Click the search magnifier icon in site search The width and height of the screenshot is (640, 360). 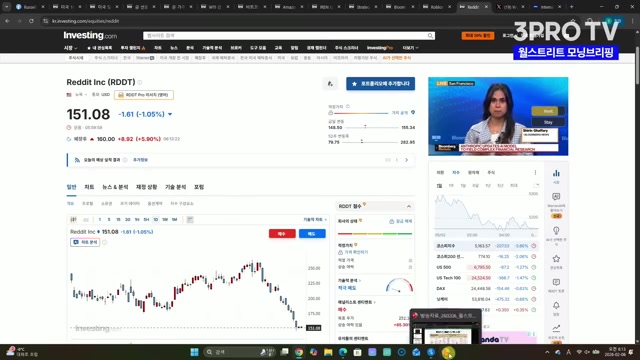pyautogui.click(x=430, y=36)
